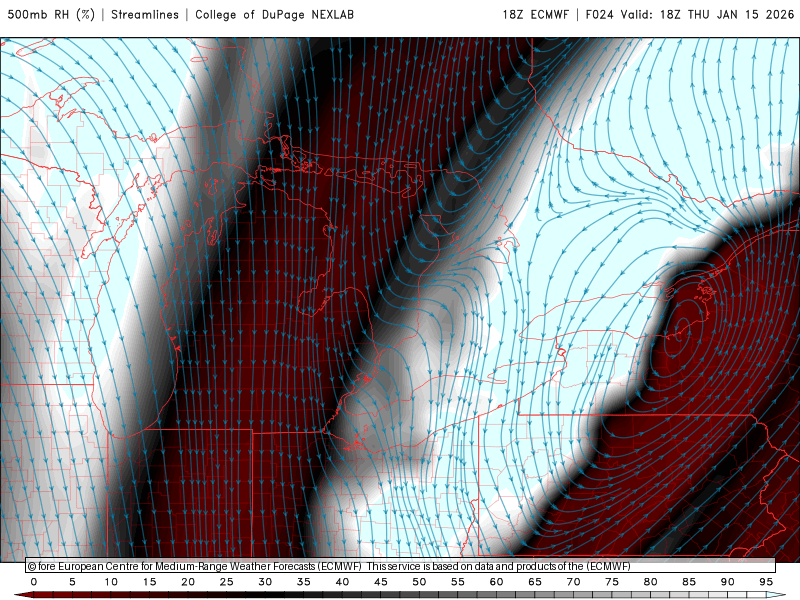Click the "45" colorbar scale label
Viewport: 800px width, 600px height.
point(381,582)
